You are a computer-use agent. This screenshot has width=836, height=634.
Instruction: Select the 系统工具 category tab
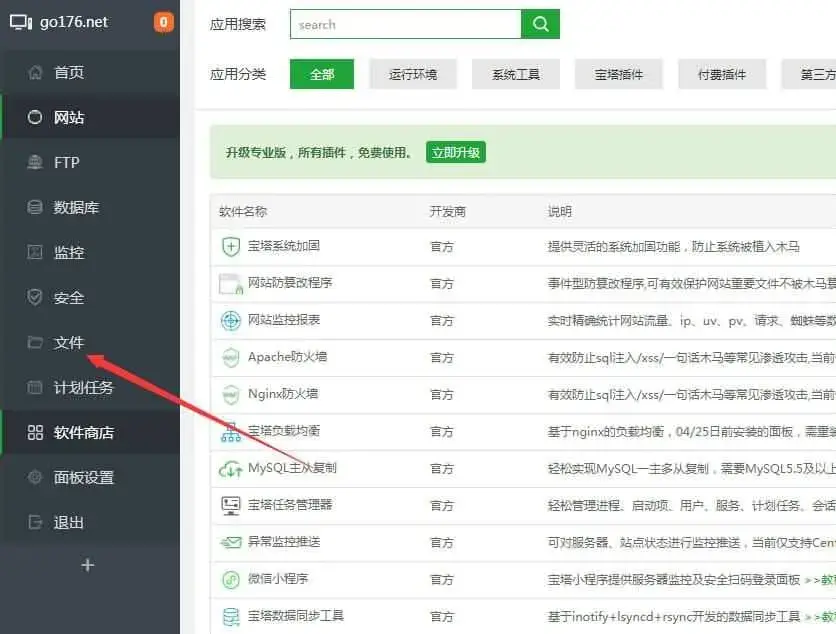pyautogui.click(x=516, y=74)
